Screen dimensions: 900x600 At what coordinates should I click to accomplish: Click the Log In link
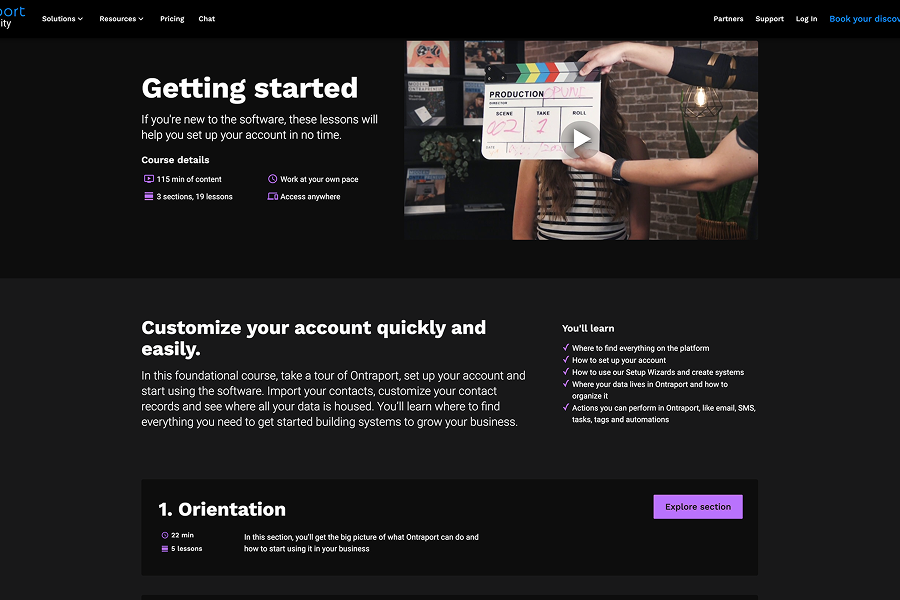click(806, 19)
